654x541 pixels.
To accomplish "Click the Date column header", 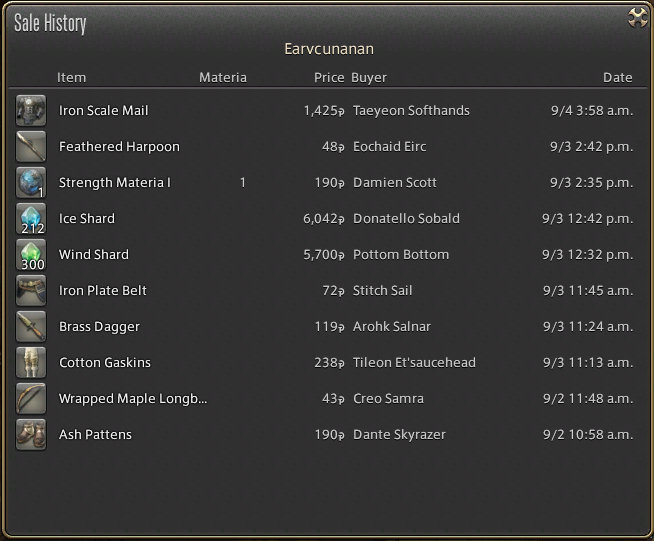I will 617,77.
